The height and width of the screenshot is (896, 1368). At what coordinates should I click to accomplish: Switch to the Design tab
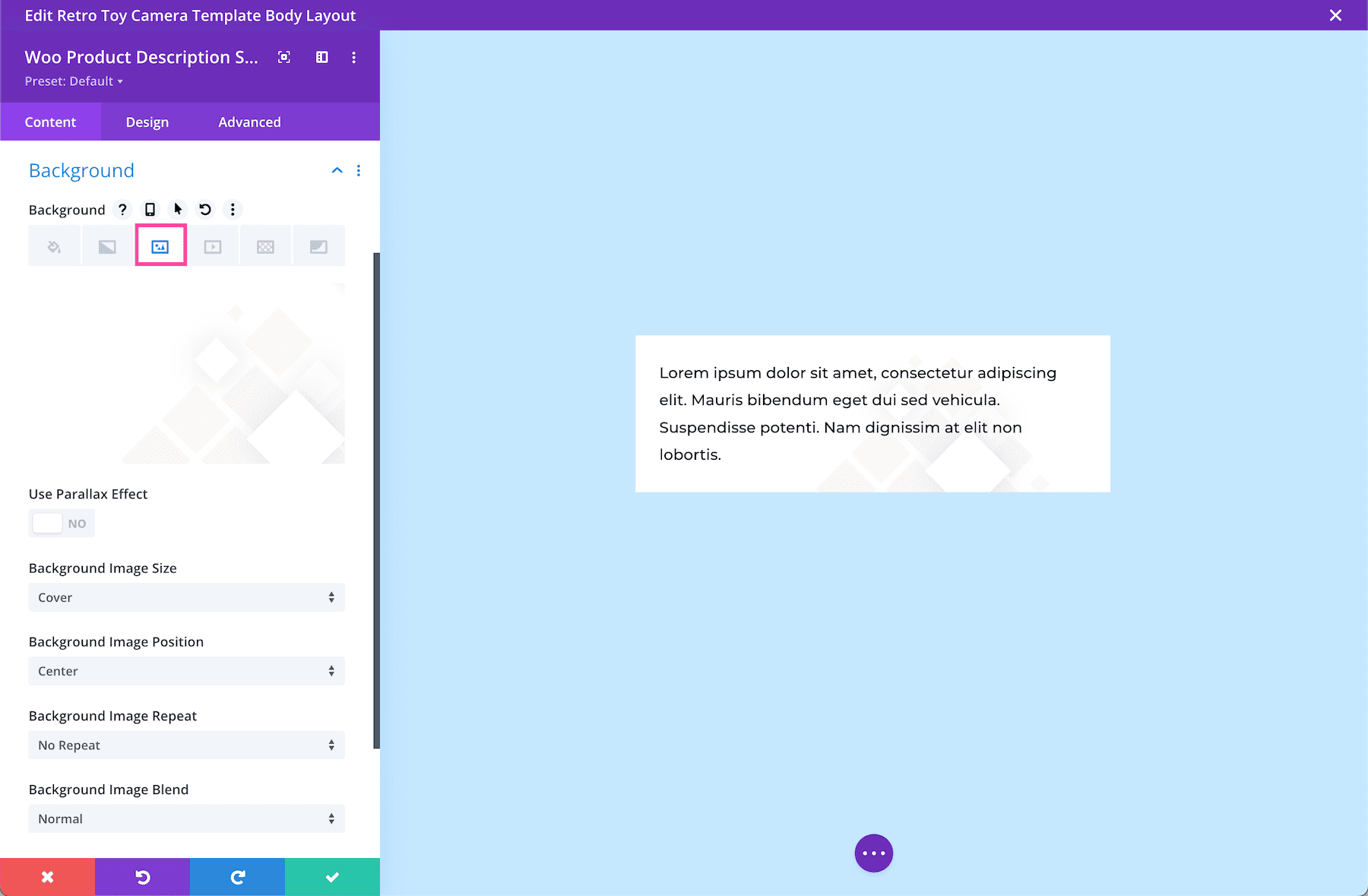147,122
